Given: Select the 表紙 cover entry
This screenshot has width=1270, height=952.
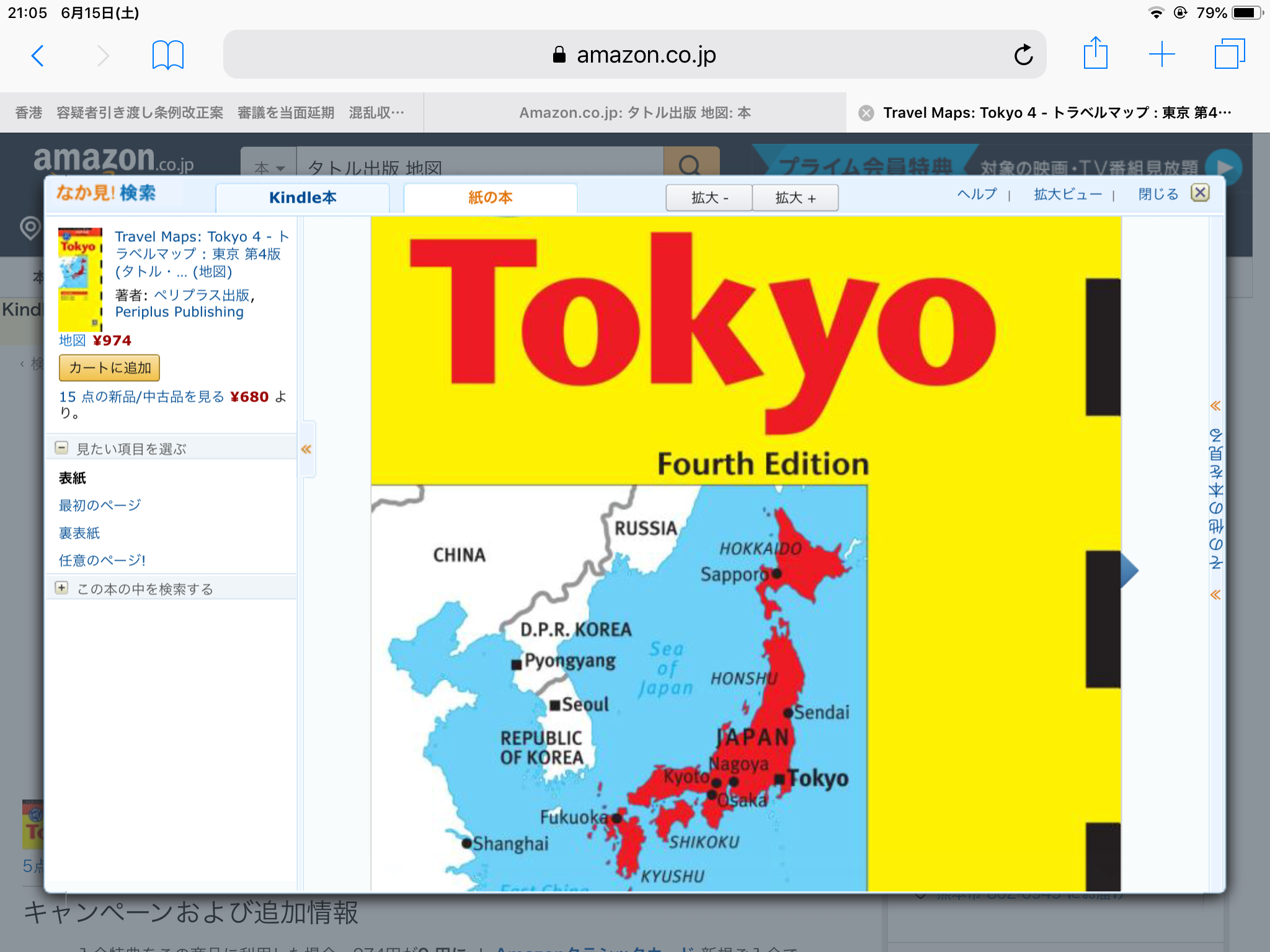Looking at the screenshot, I should (x=73, y=478).
